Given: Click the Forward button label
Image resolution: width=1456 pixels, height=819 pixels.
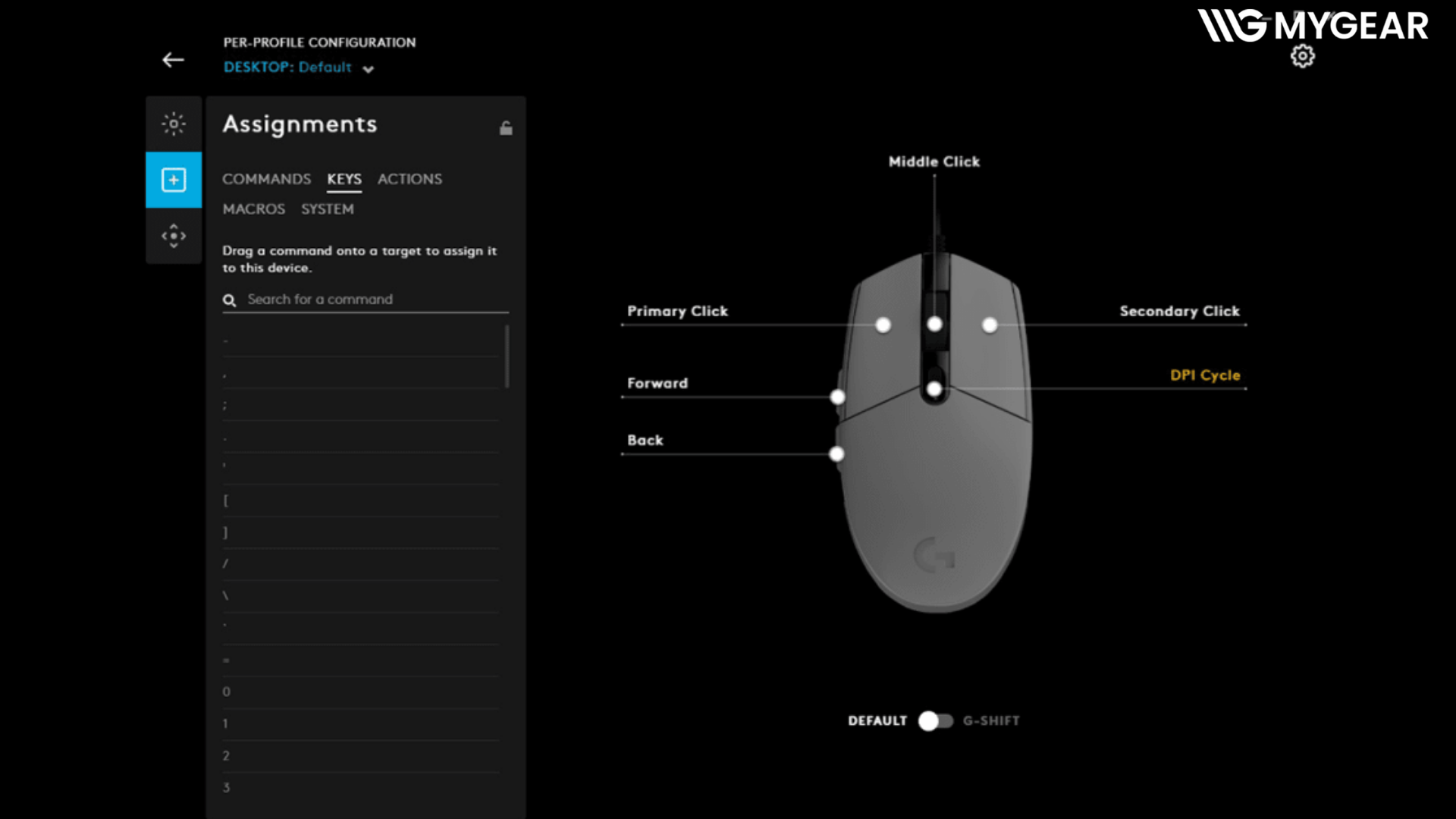Looking at the screenshot, I should point(657,384).
